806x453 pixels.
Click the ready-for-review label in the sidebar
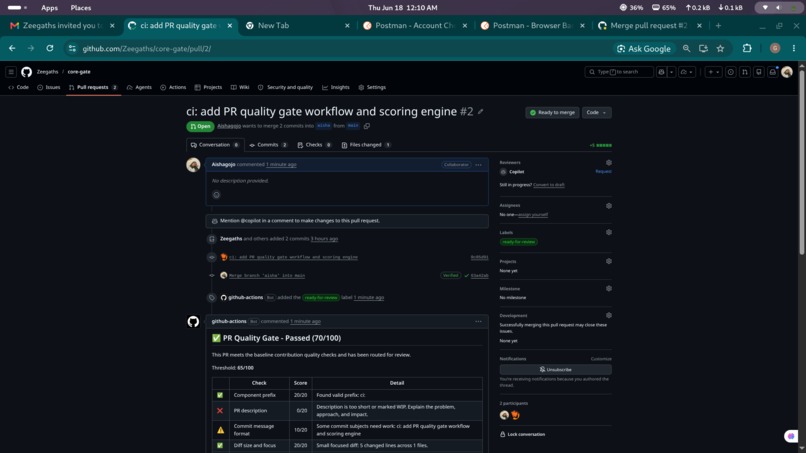pos(518,242)
